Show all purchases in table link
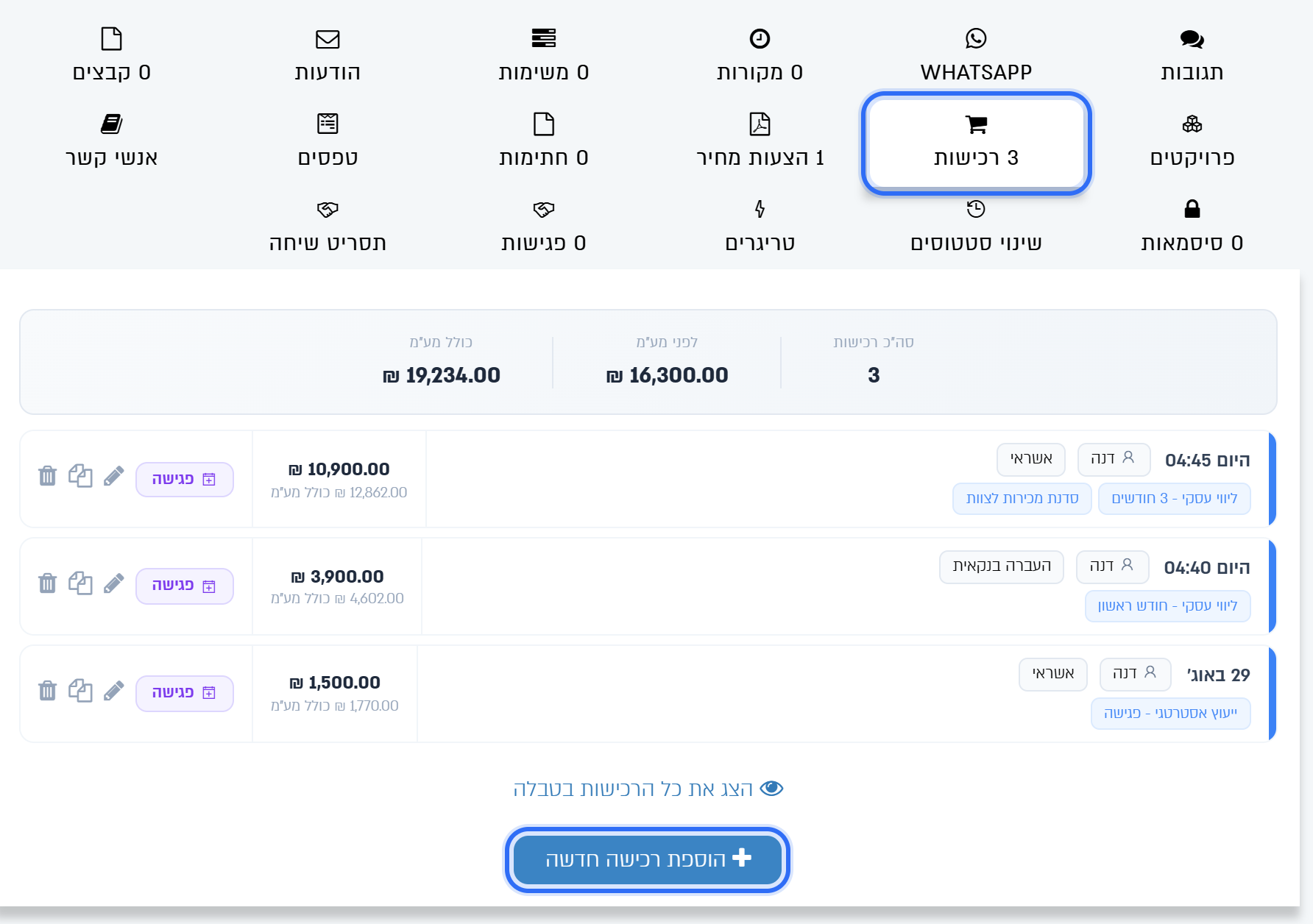 click(648, 789)
